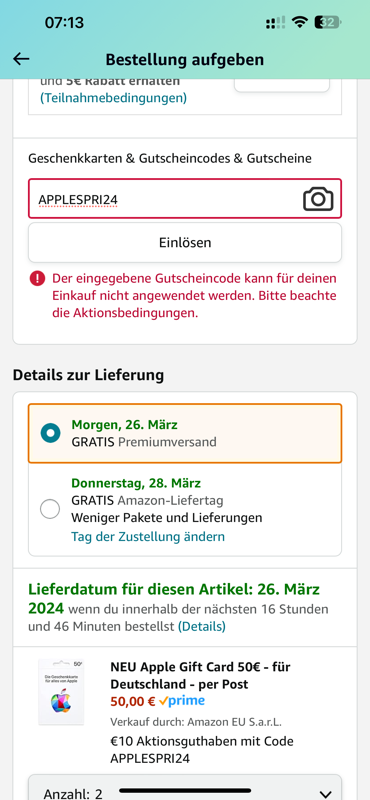Click Tag der Zustellung ändern link
This screenshot has width=370, height=800.
click(x=148, y=537)
